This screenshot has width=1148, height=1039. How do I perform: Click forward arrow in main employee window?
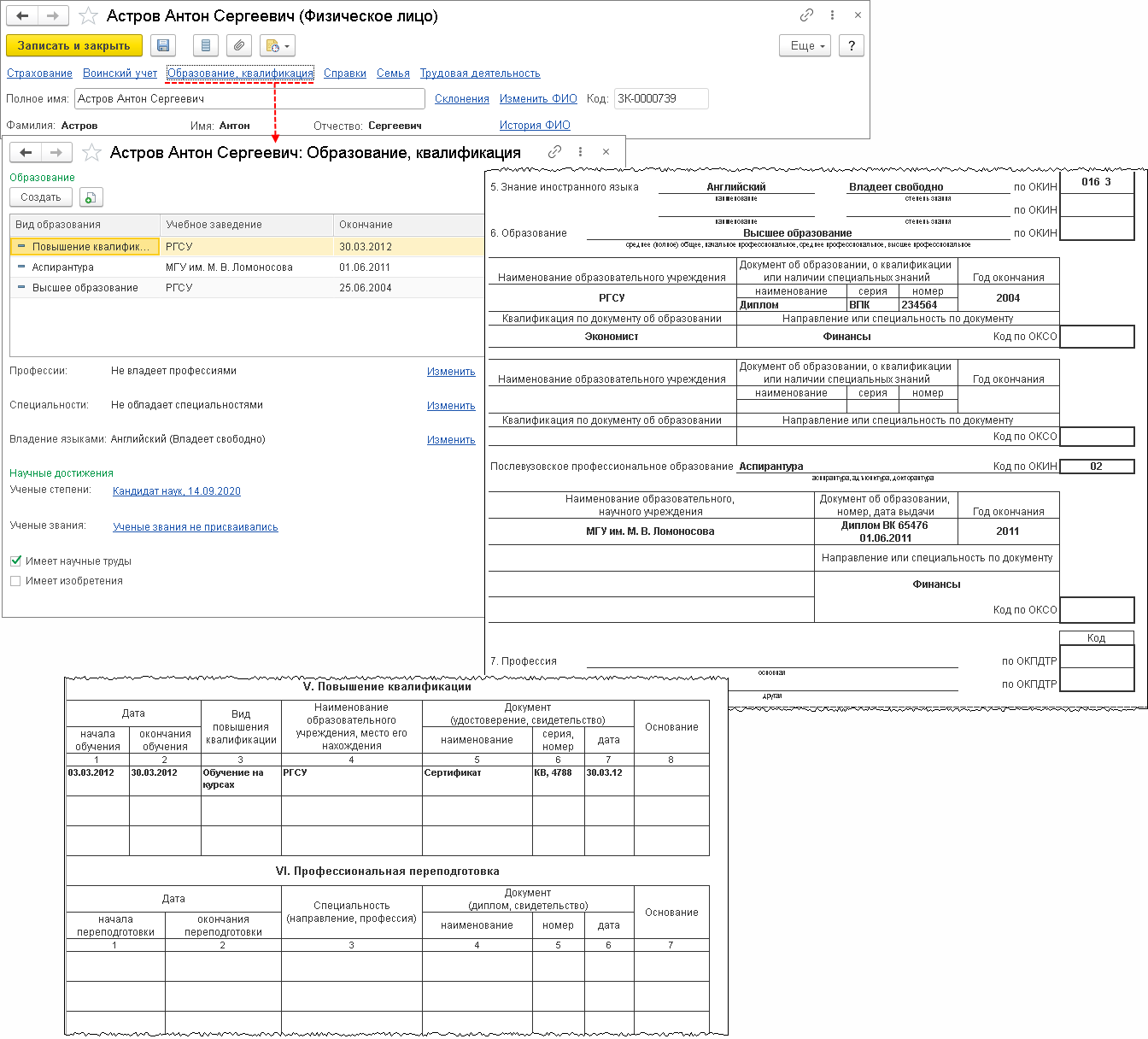tap(53, 16)
